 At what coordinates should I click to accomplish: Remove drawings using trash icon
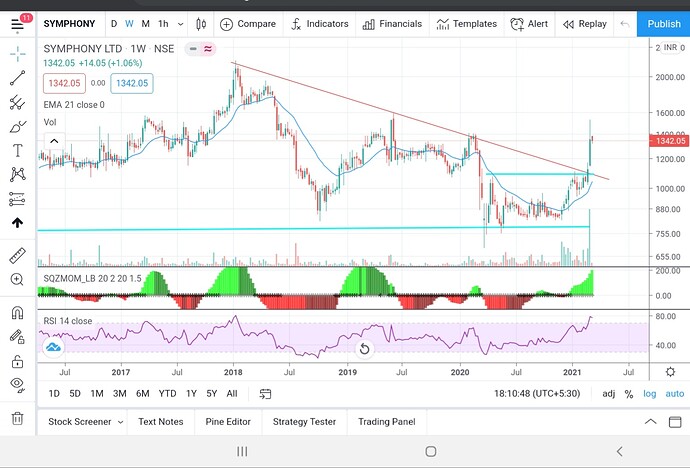(17, 418)
